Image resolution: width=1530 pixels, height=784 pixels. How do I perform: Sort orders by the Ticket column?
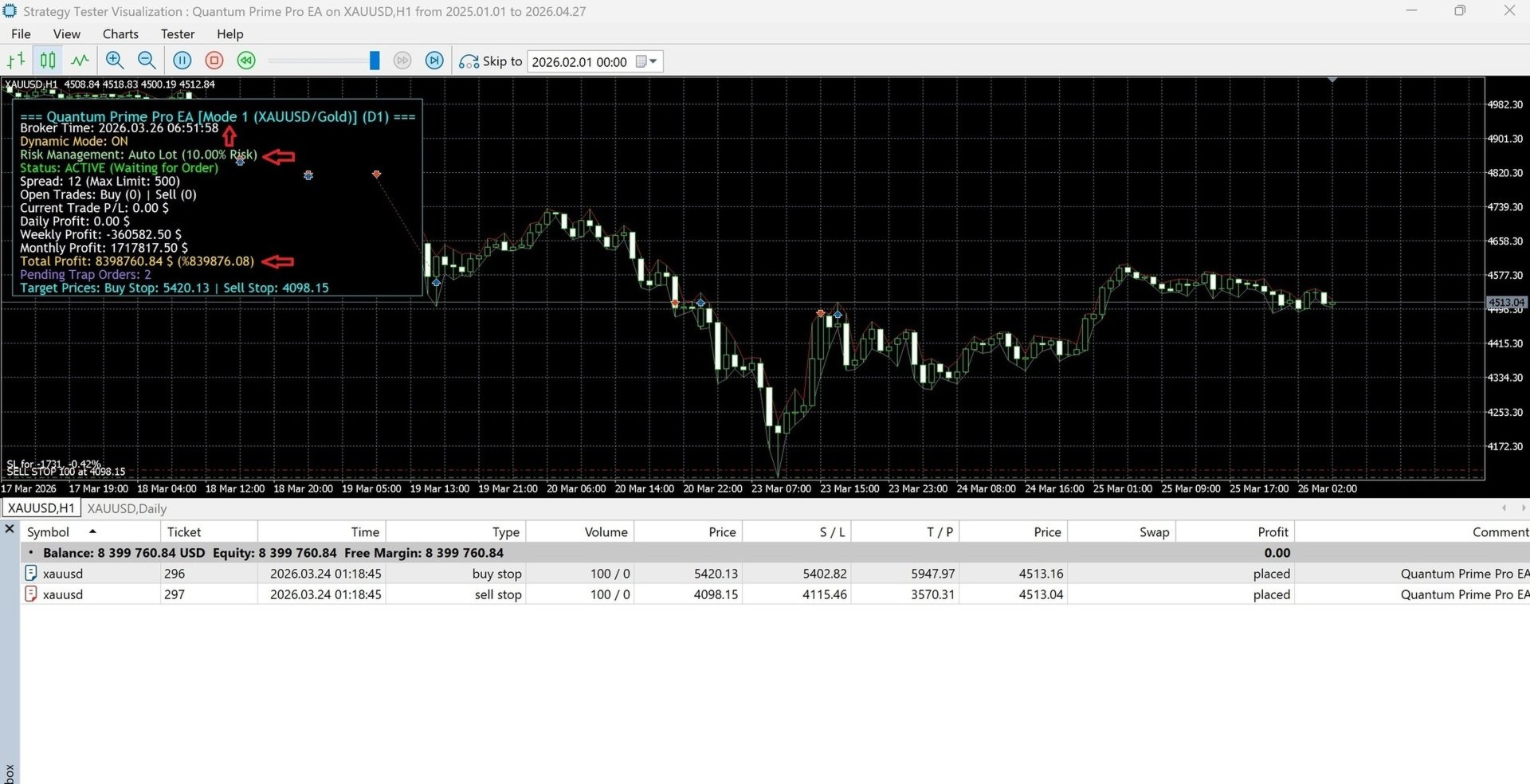(209, 532)
